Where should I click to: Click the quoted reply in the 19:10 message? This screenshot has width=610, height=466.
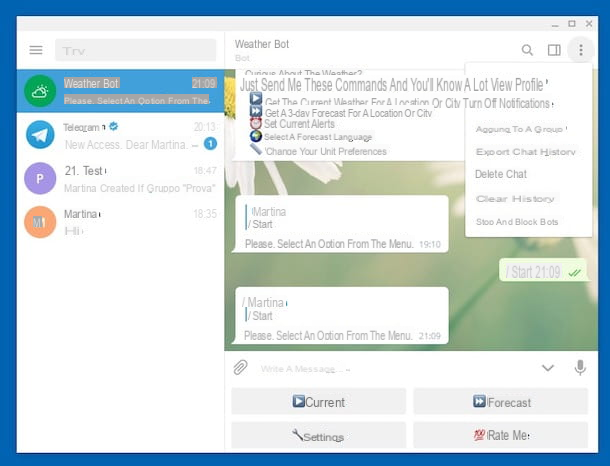click(267, 218)
